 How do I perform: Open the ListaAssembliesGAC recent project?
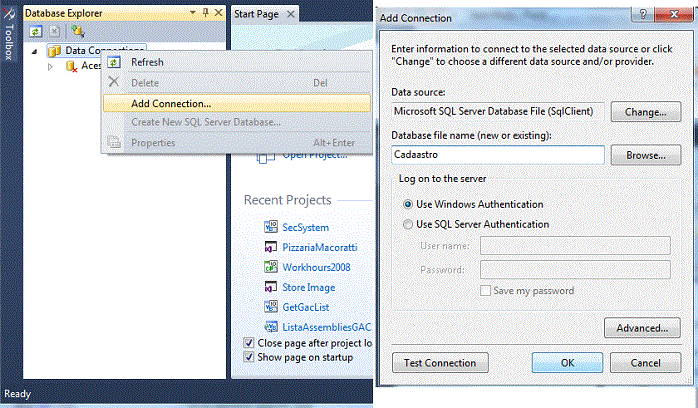(x=326, y=327)
